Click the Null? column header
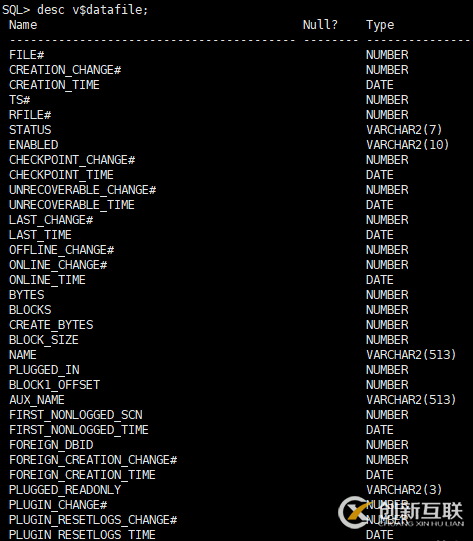 pos(320,25)
